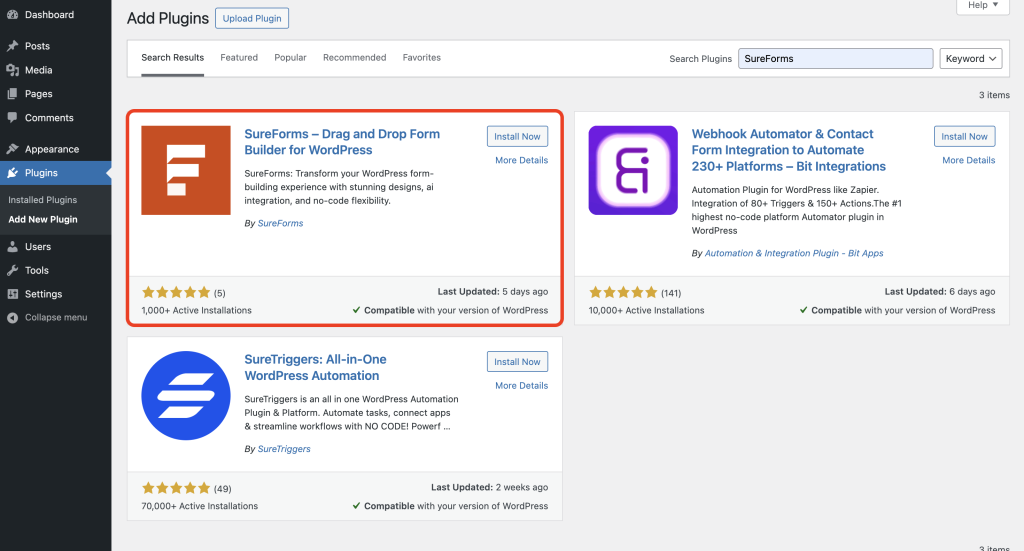The height and width of the screenshot is (551, 1024).
Task: Click the Dashboard gauge icon
Action: [x=12, y=14]
